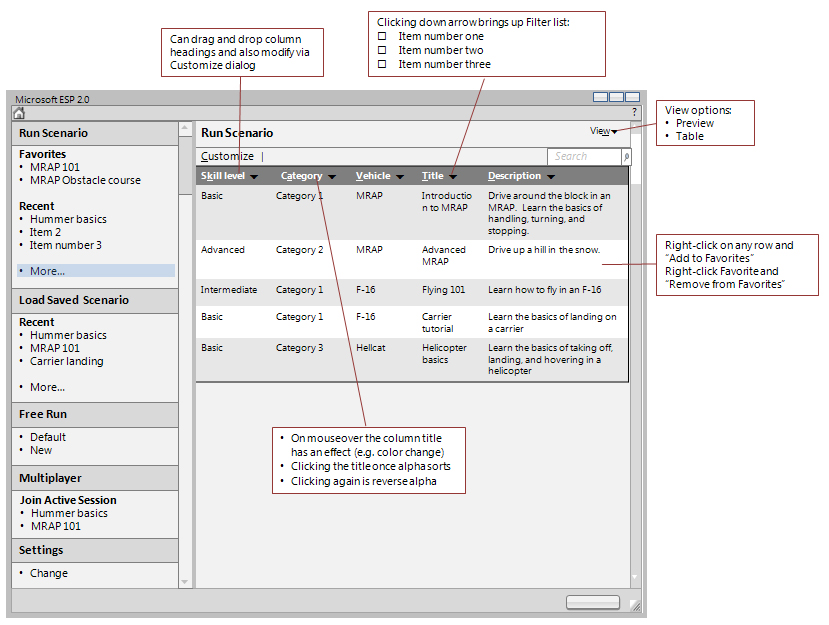Click the Home icon in toolbar
Image resolution: width=829 pixels, height=625 pixels.
[x=19, y=113]
